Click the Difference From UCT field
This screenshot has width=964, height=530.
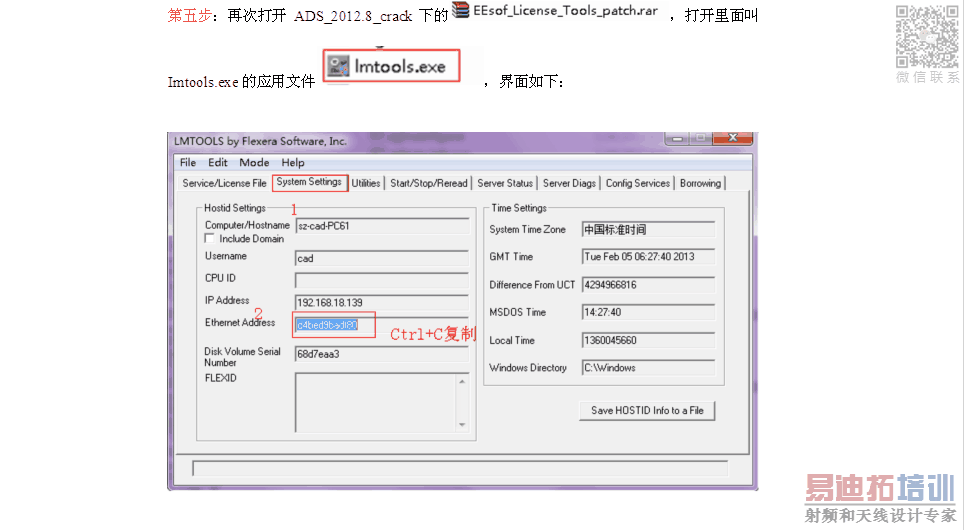pyautogui.click(x=648, y=285)
